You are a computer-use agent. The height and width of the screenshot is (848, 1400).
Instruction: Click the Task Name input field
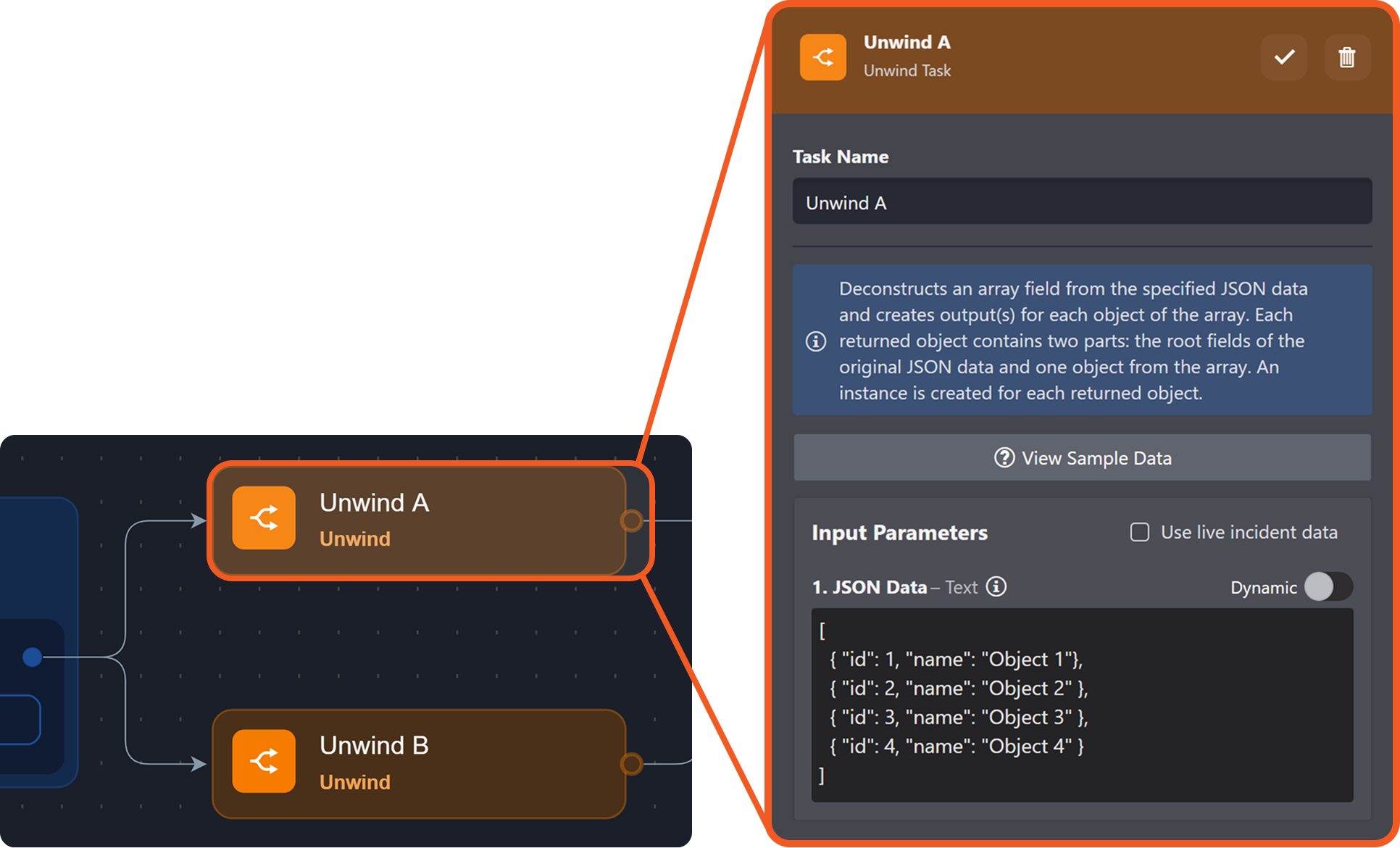[1081, 202]
